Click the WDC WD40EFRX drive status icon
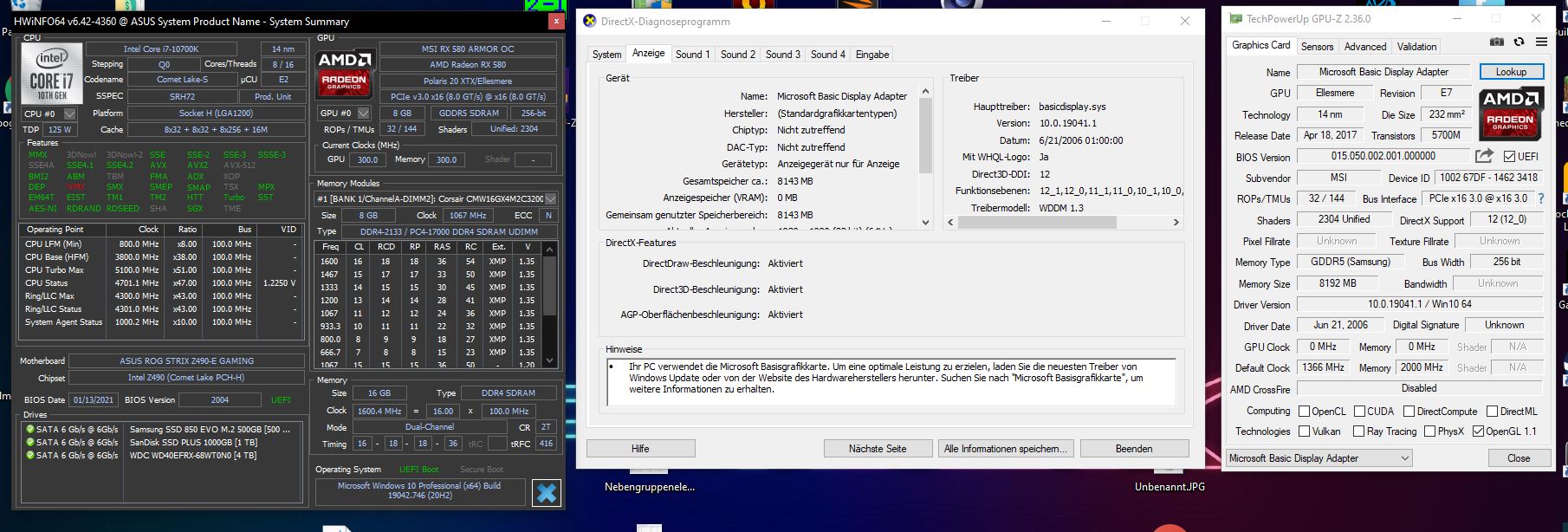 30,456
